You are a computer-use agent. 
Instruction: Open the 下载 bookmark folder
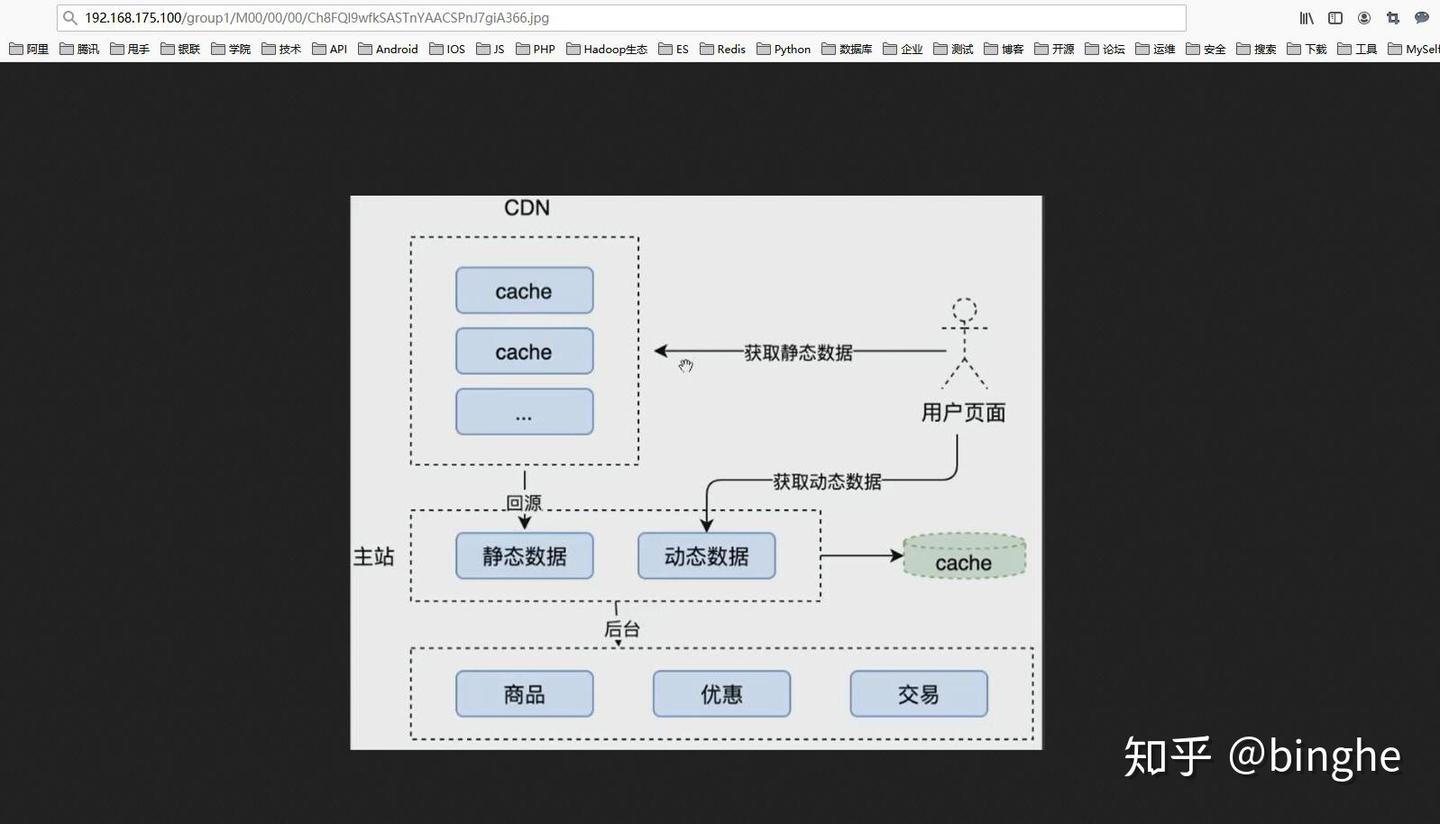click(1307, 49)
